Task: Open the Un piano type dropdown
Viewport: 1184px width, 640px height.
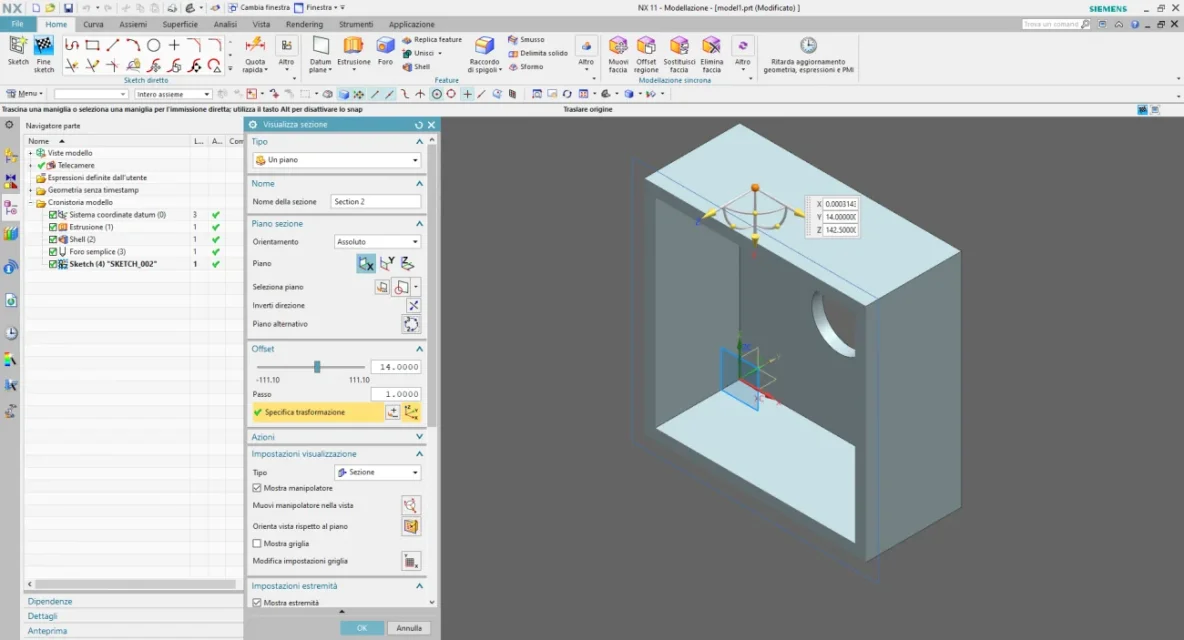Action: 337,160
